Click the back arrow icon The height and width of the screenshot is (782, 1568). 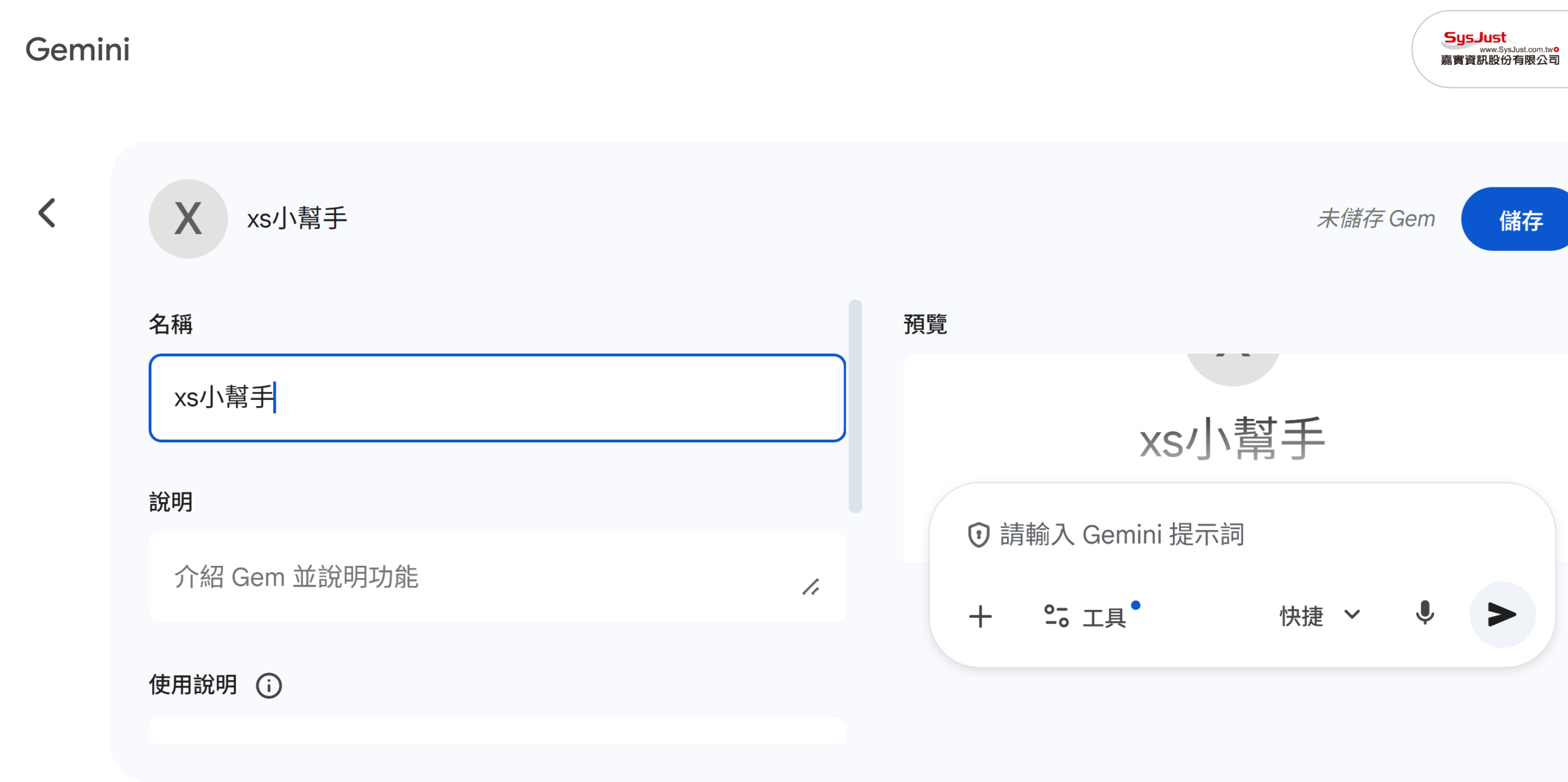47,213
